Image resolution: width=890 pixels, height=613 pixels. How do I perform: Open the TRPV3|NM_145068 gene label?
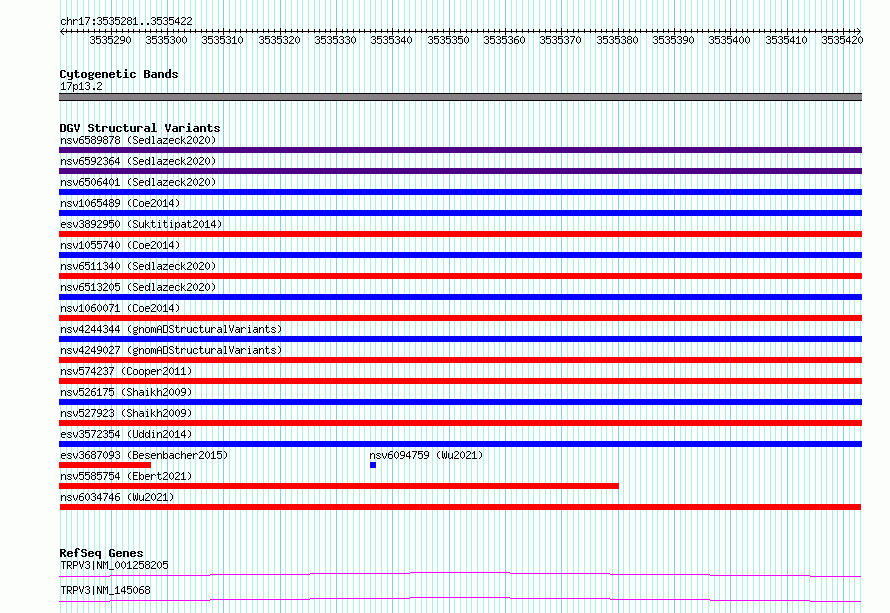pos(105,590)
